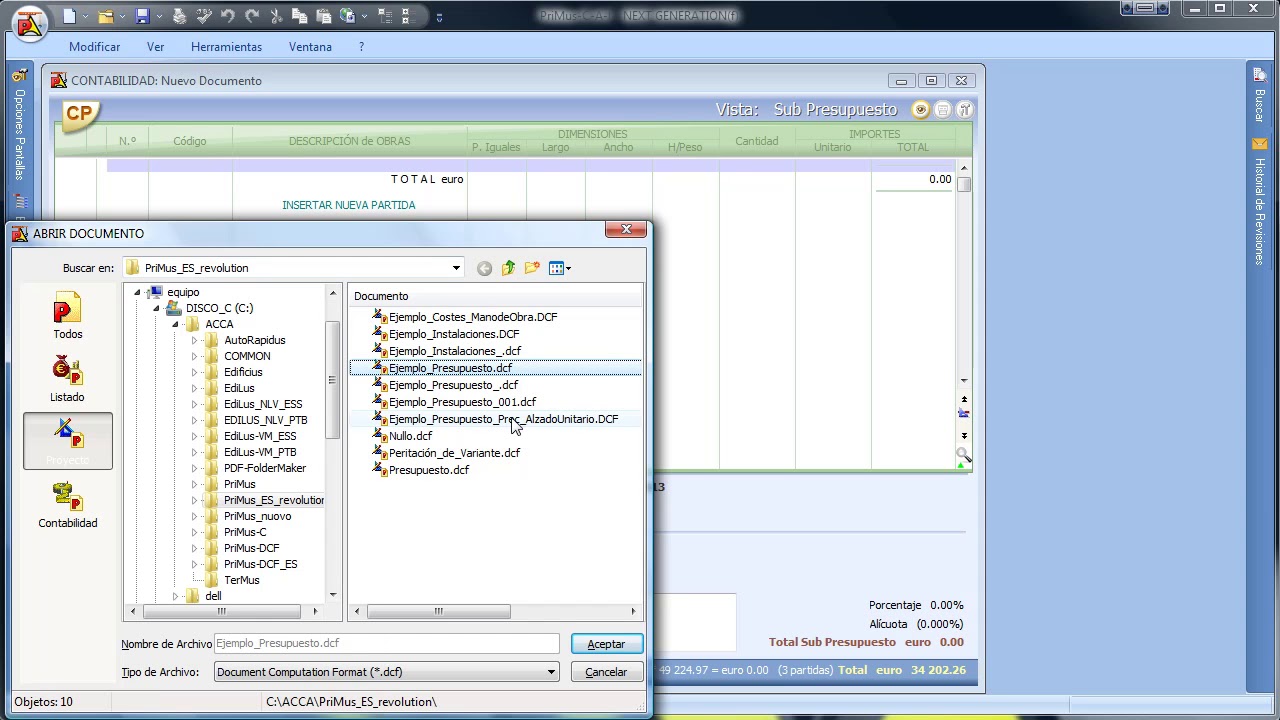This screenshot has height=720, width=1280.
Task: Click the print icon in the toolbar
Action: coord(179,16)
